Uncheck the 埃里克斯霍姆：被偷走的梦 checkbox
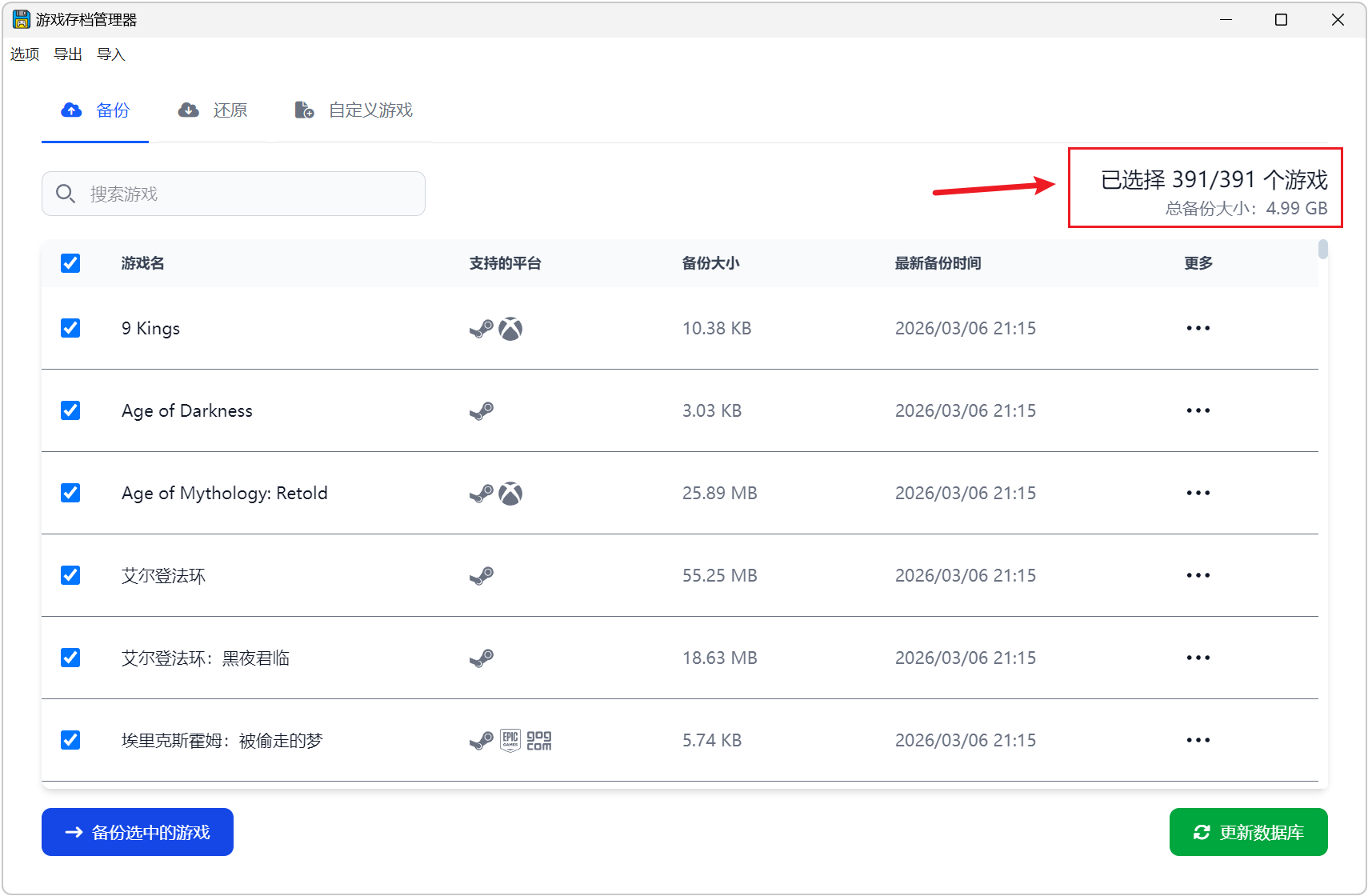The width and height of the screenshot is (1368, 896). (70, 740)
